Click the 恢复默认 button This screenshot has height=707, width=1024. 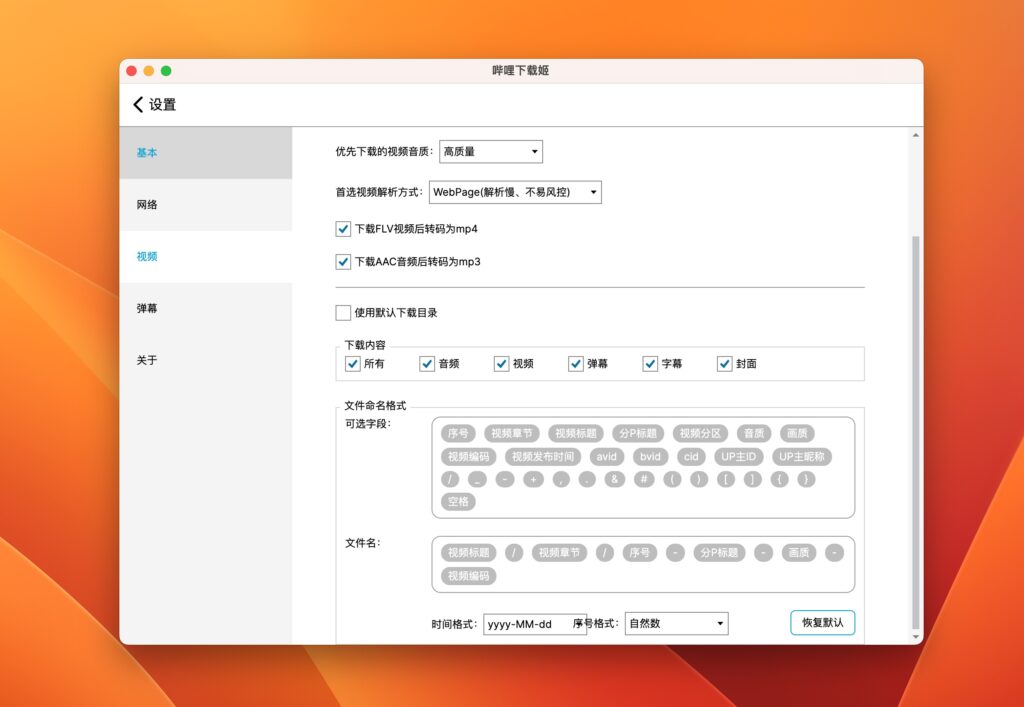click(822, 622)
